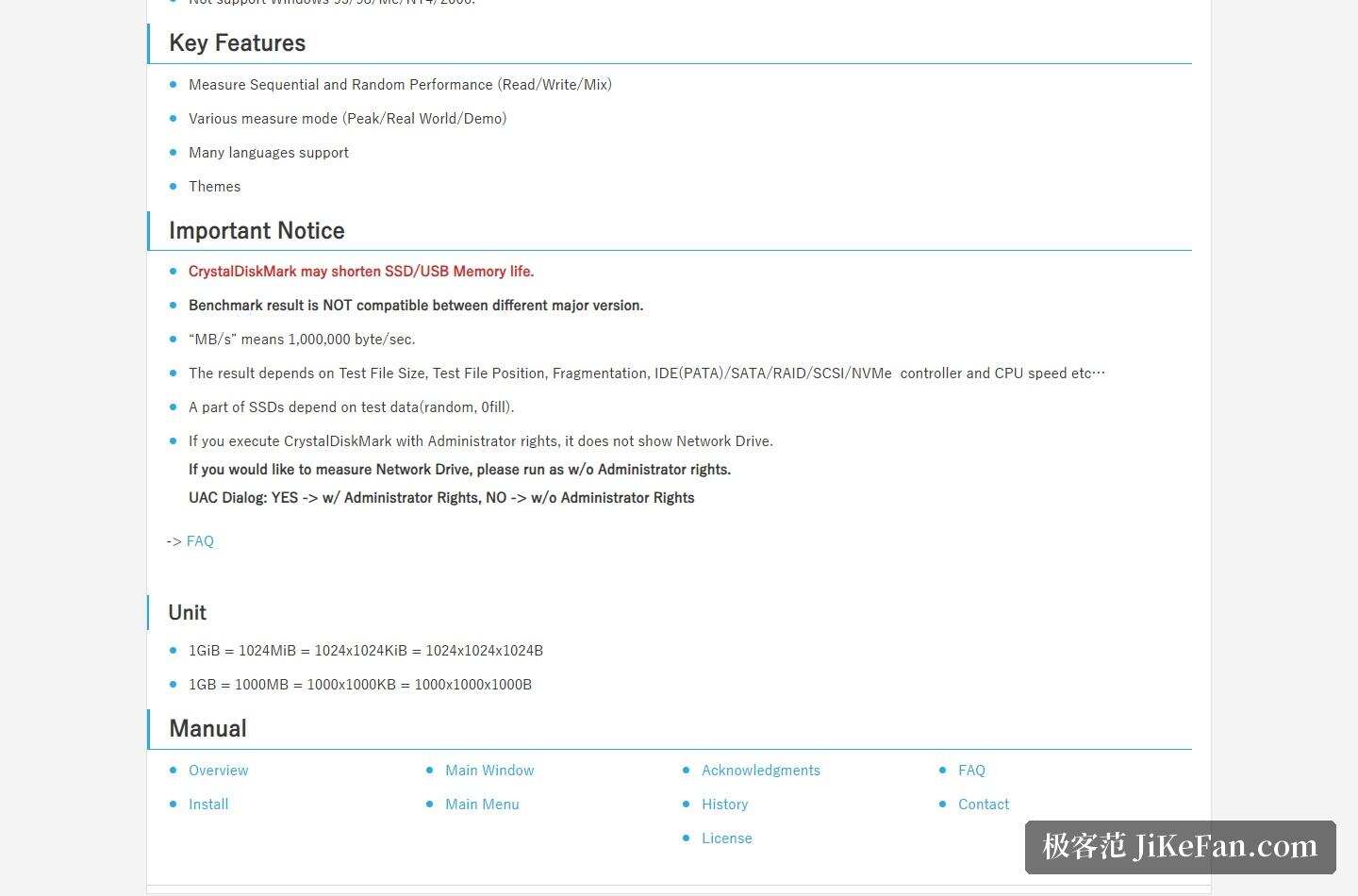The width and height of the screenshot is (1358, 896).
Task: Click the "Themes" feature item
Action: 214,187
